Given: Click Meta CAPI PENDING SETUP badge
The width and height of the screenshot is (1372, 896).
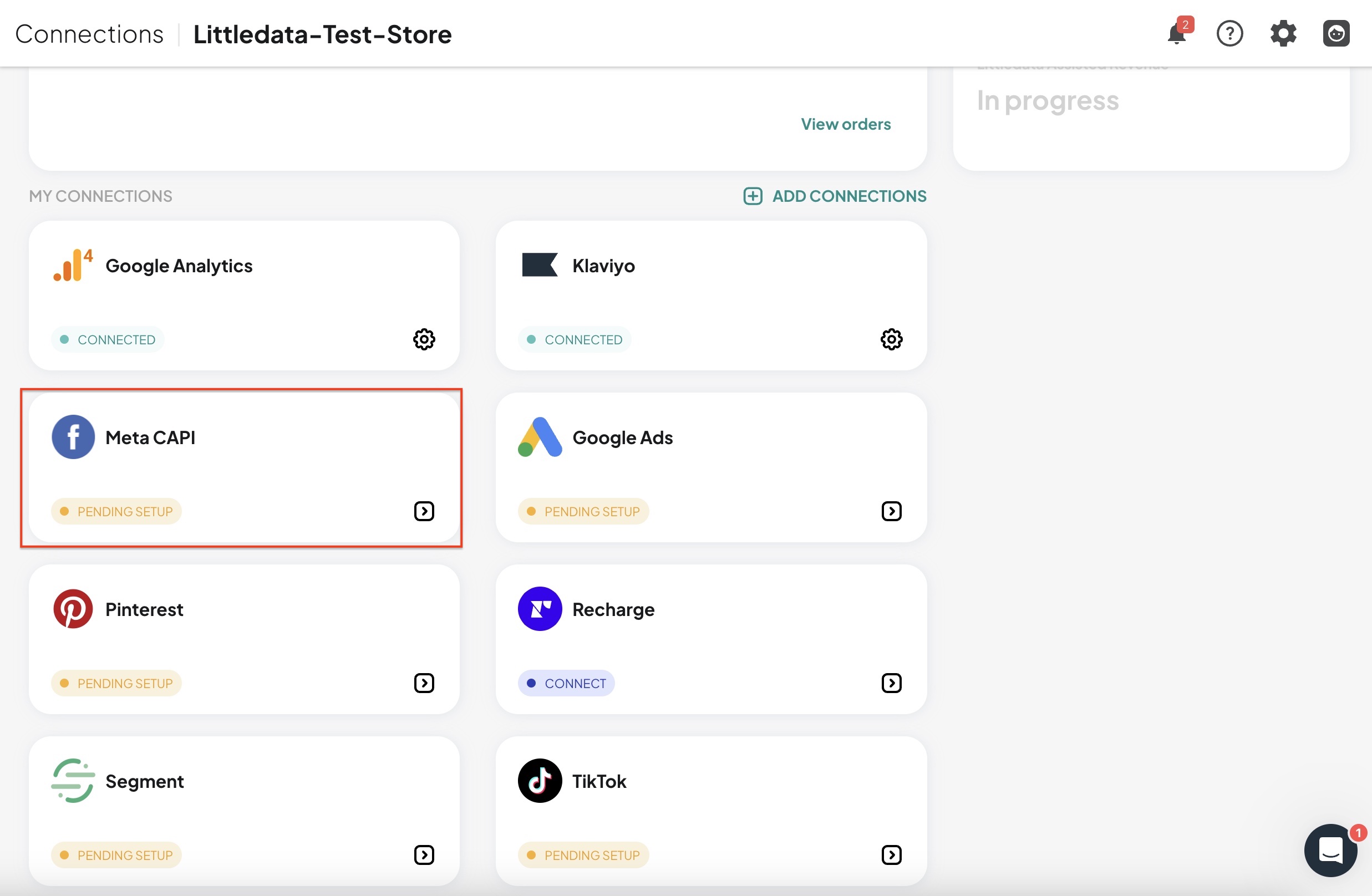Looking at the screenshot, I should 116,511.
